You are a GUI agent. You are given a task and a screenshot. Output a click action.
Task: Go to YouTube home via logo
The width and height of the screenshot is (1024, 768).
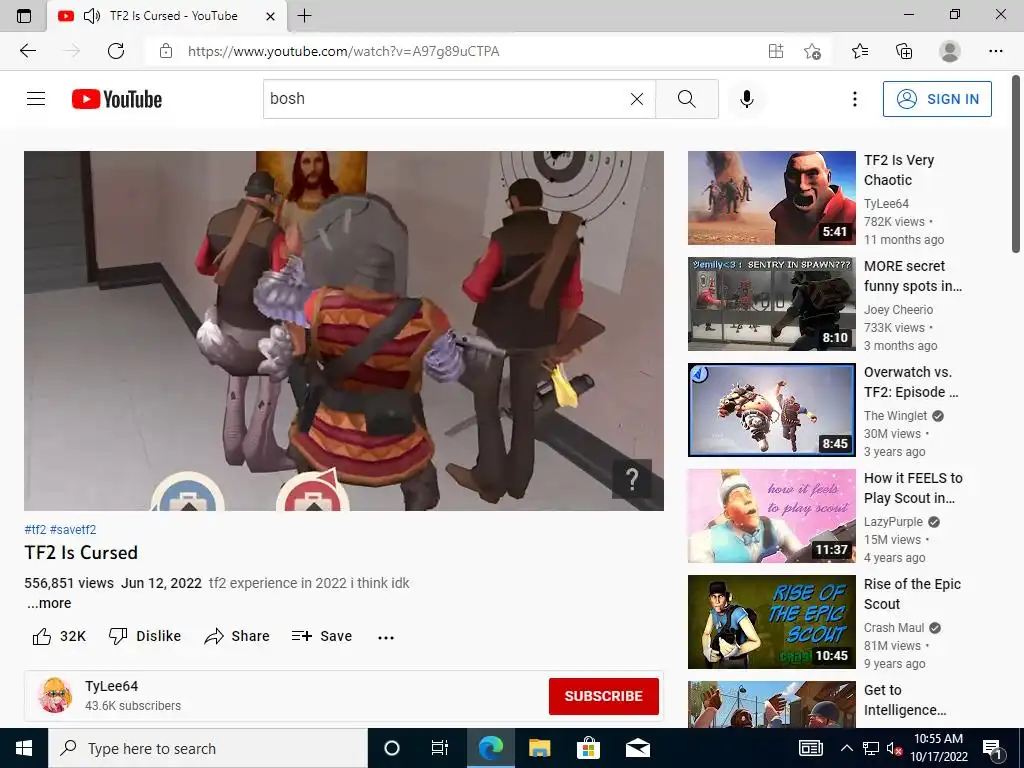pyautogui.click(x=117, y=99)
